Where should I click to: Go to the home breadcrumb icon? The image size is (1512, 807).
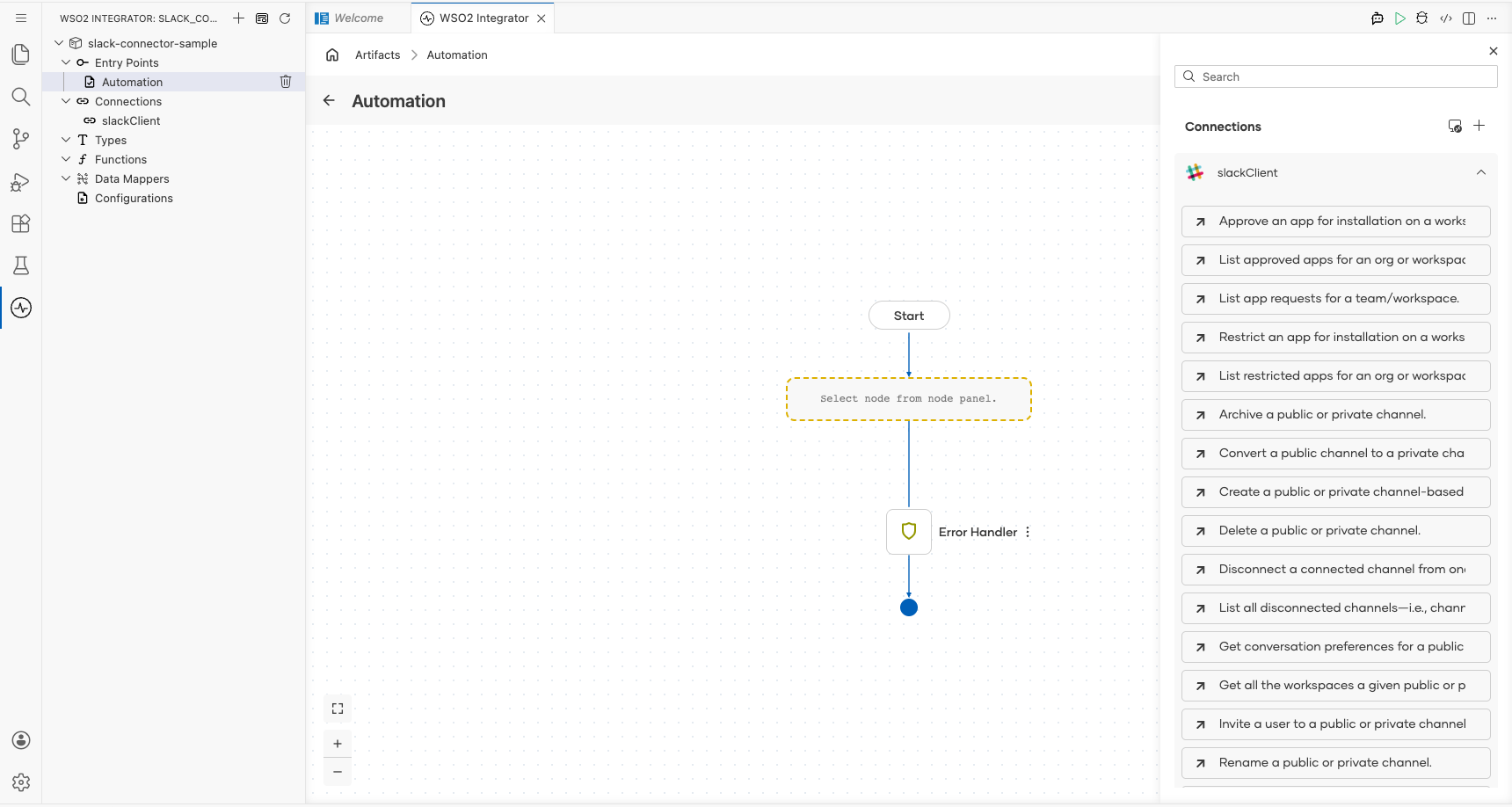(332, 55)
